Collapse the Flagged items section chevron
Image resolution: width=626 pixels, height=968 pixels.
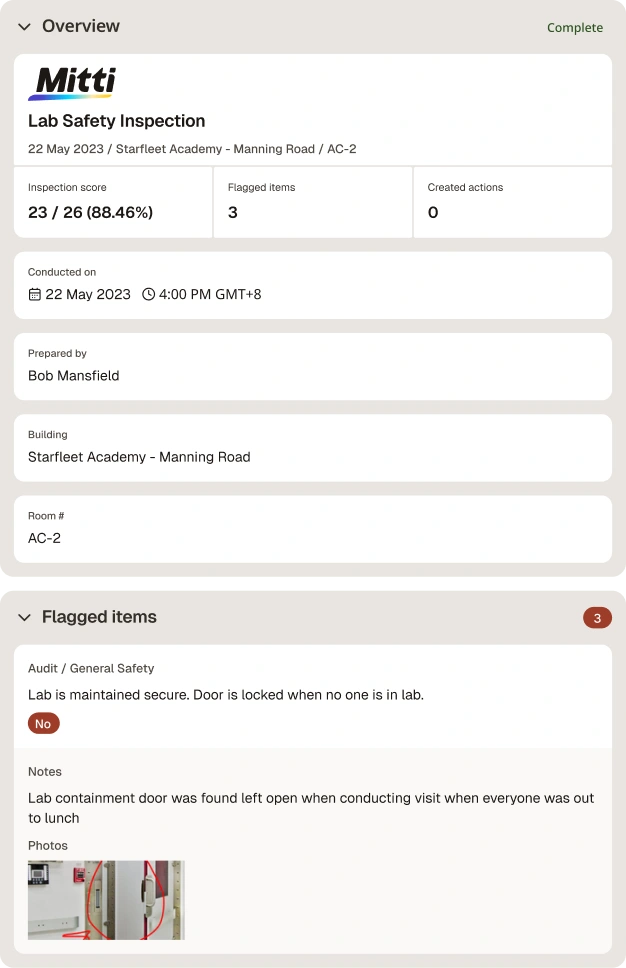24,617
